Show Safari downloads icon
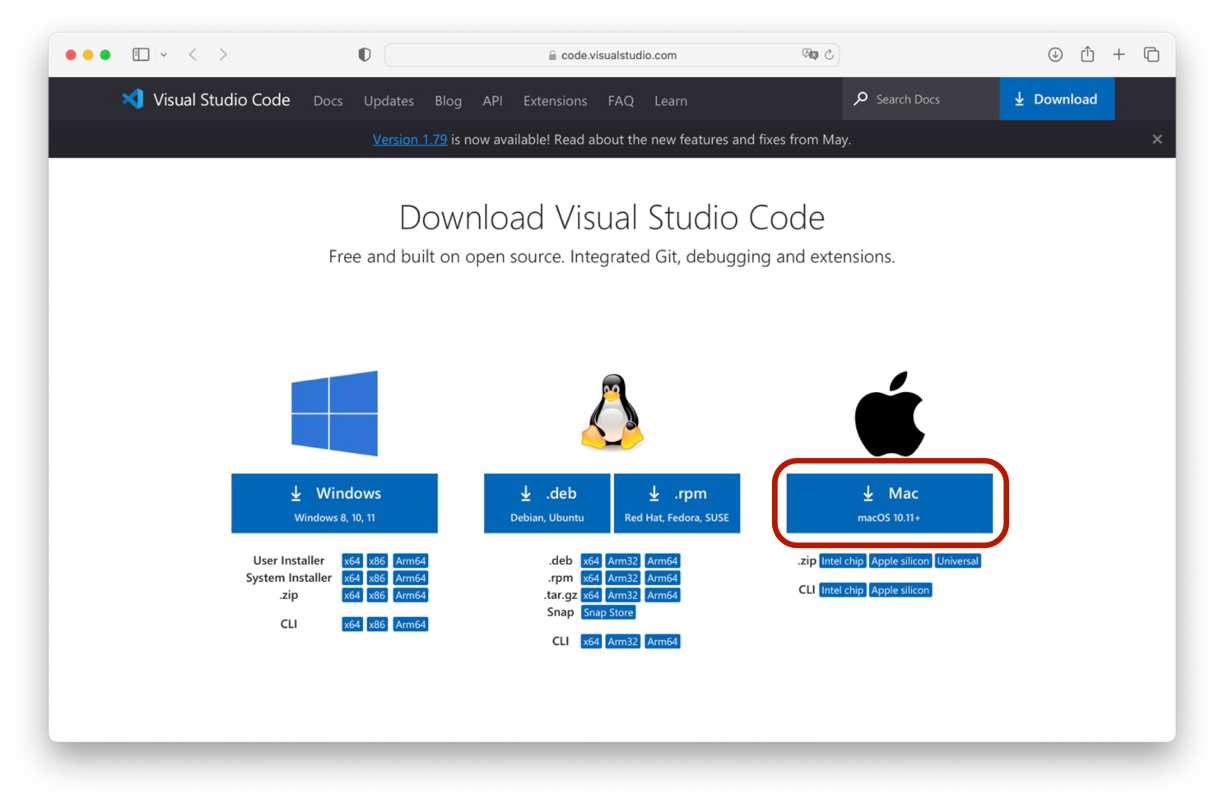This screenshot has height=808, width=1224. [x=1055, y=55]
